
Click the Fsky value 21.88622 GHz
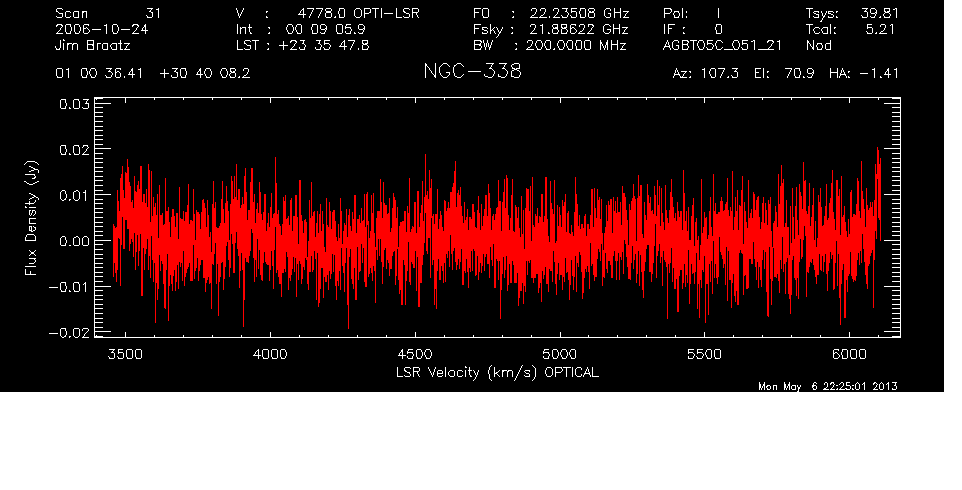[579, 29]
